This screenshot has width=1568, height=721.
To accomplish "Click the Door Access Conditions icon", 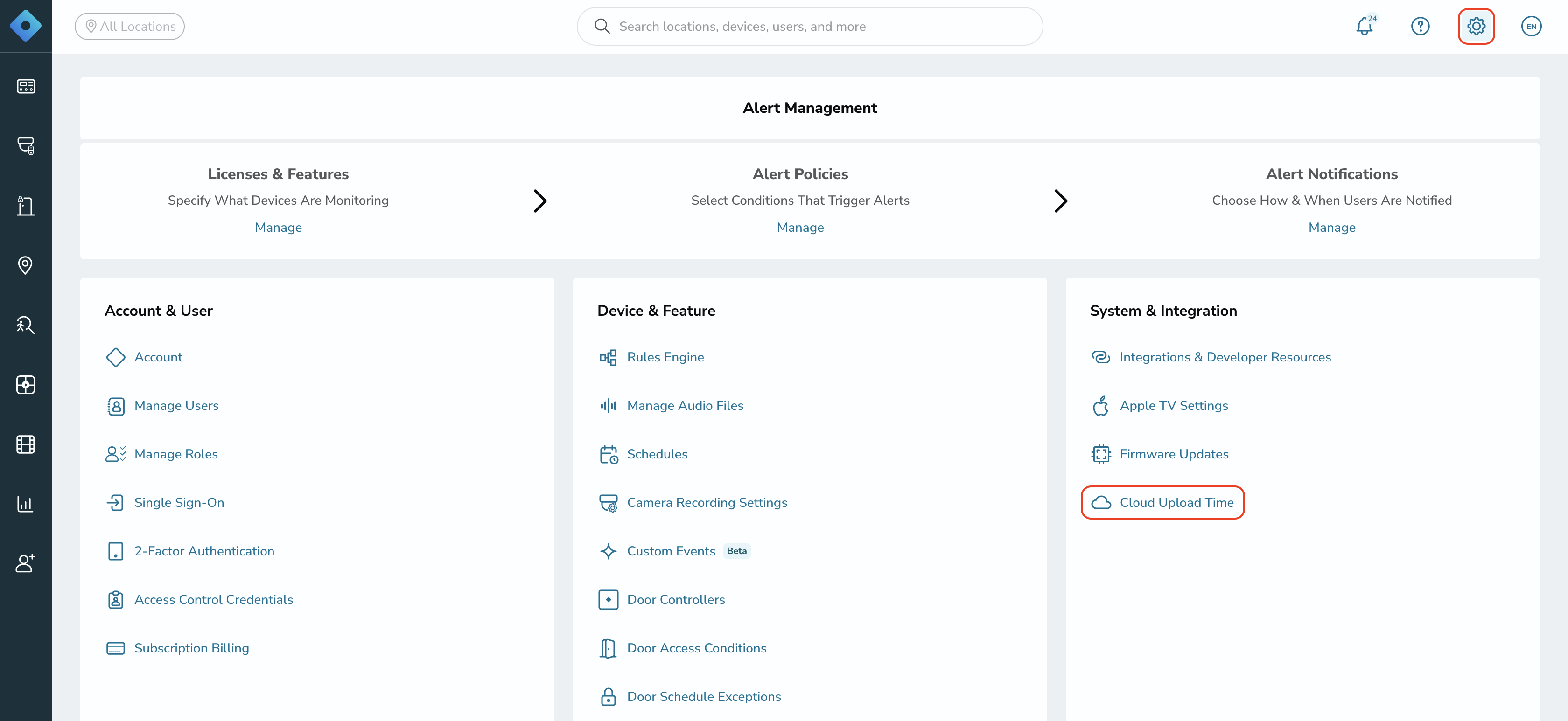I will click(x=608, y=649).
